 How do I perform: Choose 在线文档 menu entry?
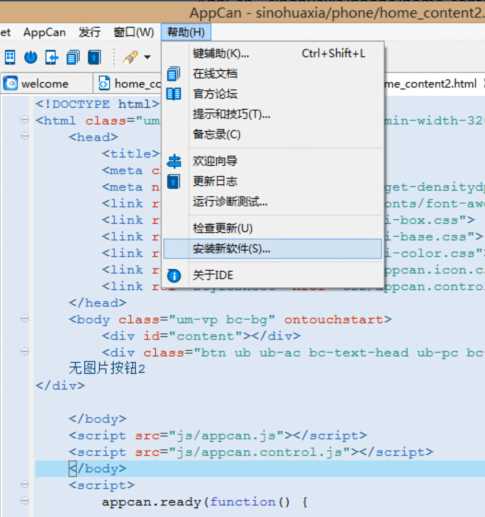pyautogui.click(x=272, y=74)
